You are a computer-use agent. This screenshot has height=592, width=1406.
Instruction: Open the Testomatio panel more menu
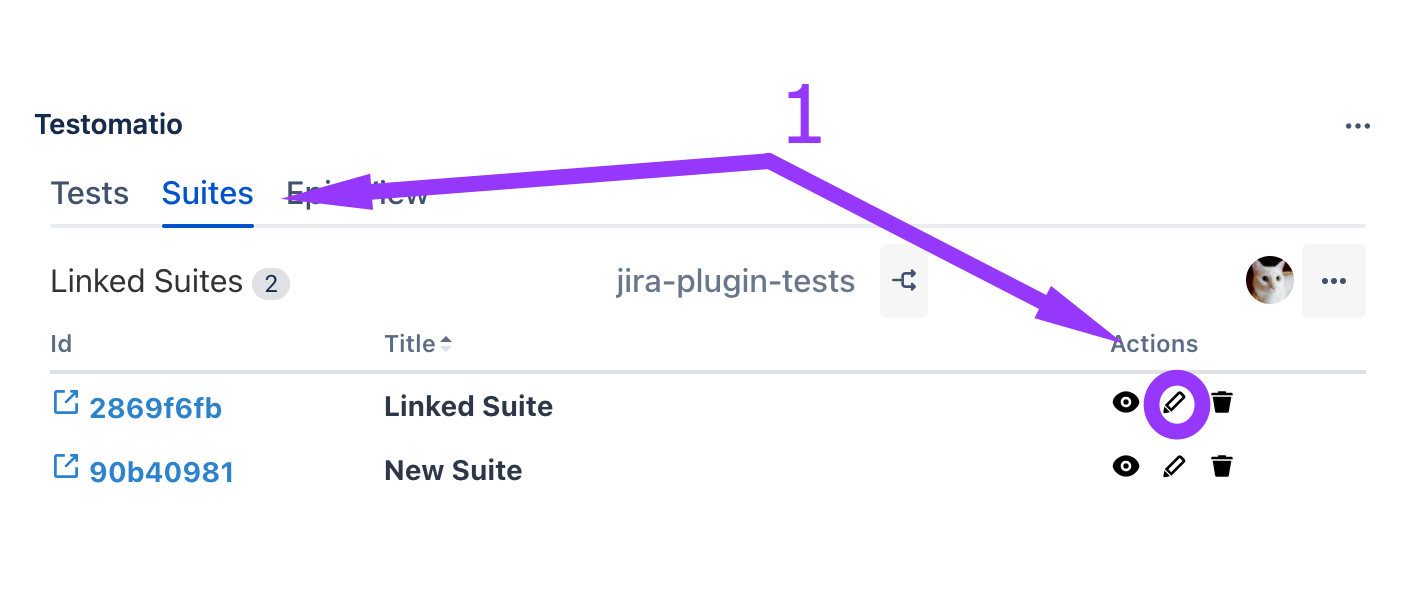(x=1357, y=126)
